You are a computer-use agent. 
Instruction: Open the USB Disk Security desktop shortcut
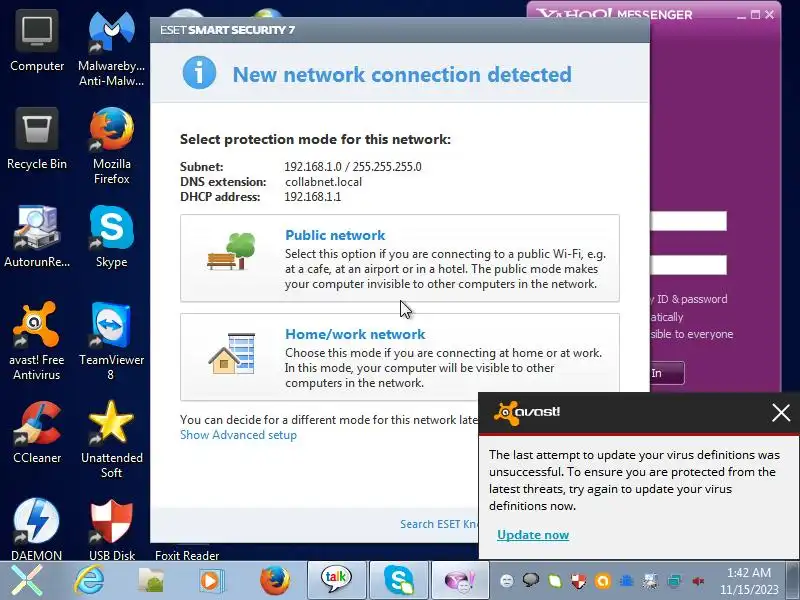[x=111, y=530]
